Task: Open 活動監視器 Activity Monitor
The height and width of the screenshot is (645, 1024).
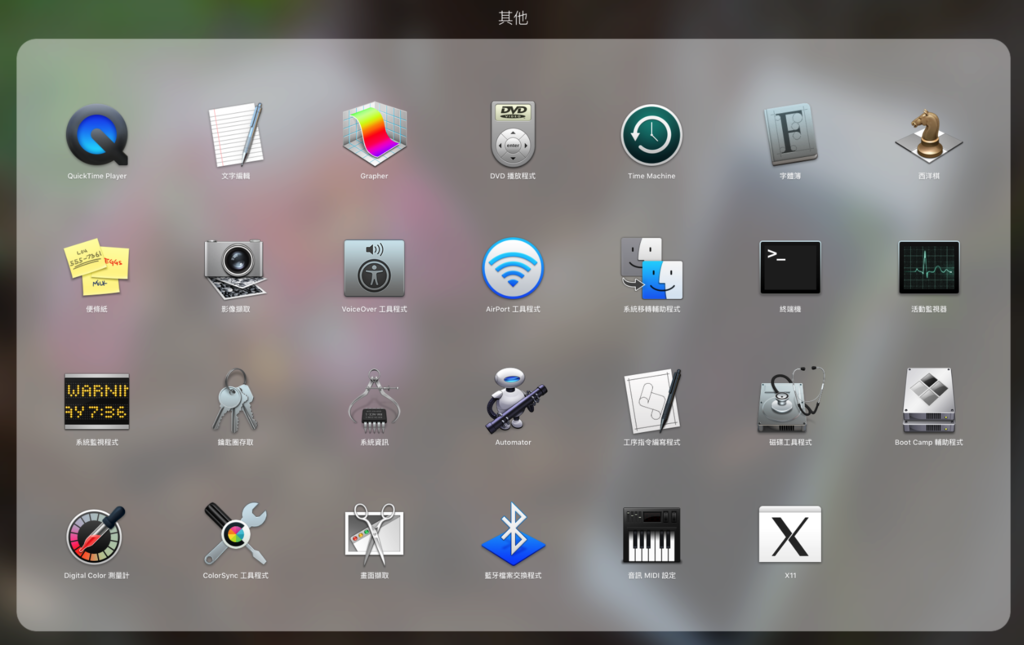Action: (x=929, y=268)
